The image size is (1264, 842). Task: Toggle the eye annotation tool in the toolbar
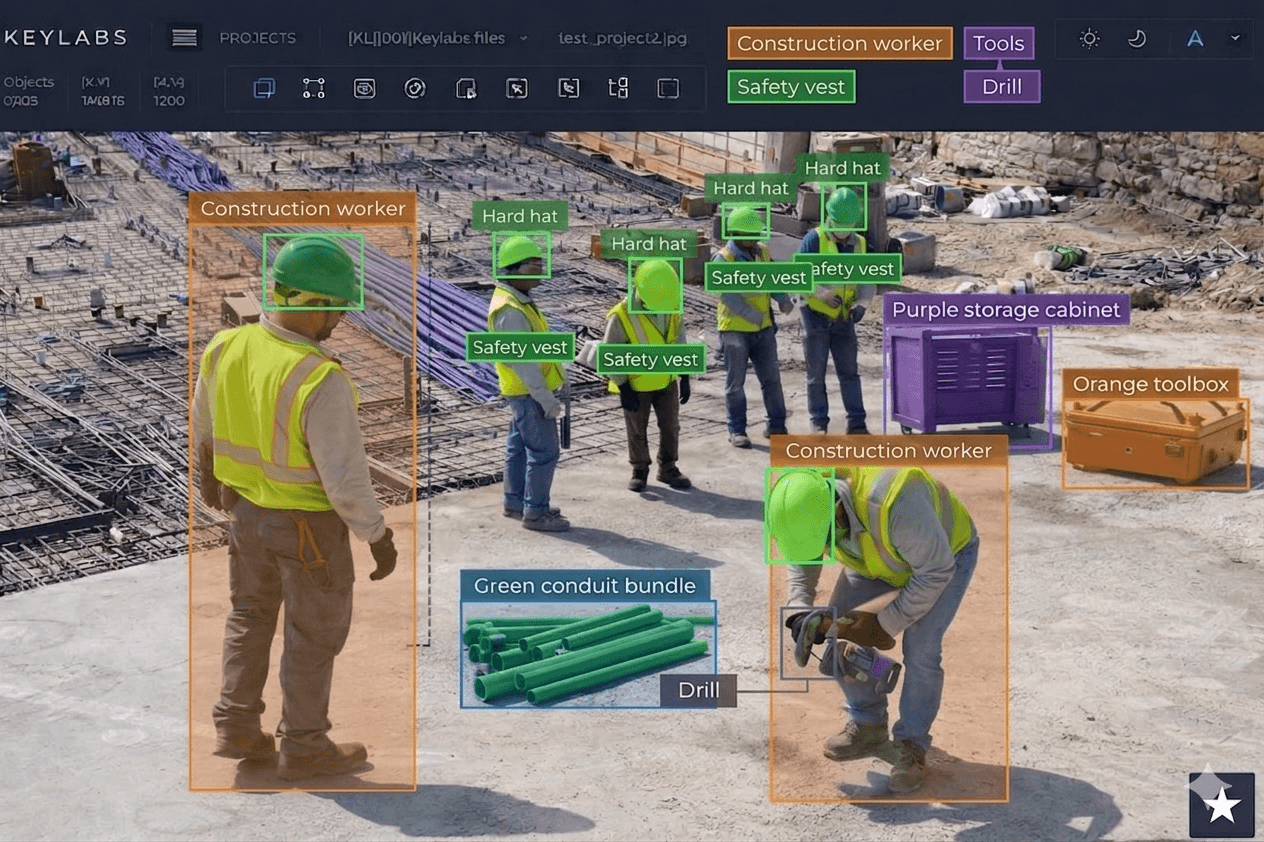[x=364, y=88]
